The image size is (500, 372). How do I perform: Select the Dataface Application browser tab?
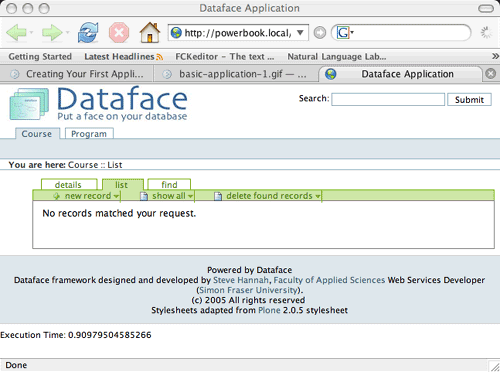tap(400, 74)
